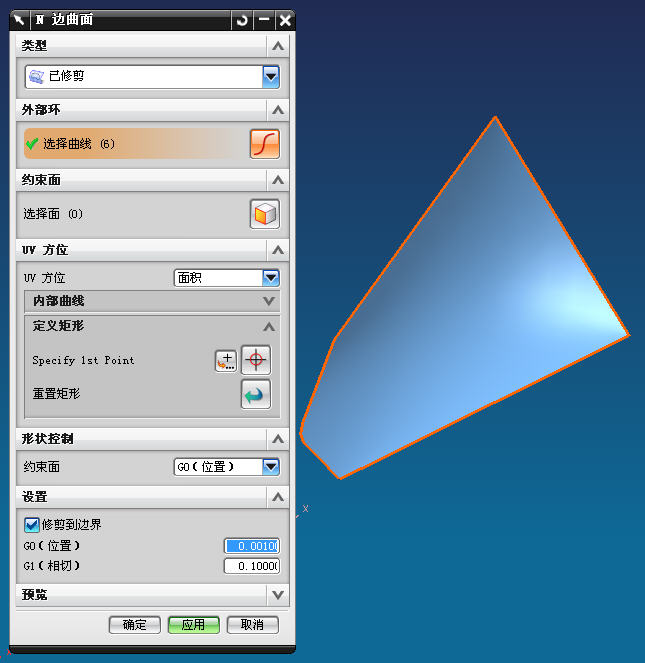Click the pin arrow icon in title bar
Screen dimensions: 645x663
[x=19, y=20]
